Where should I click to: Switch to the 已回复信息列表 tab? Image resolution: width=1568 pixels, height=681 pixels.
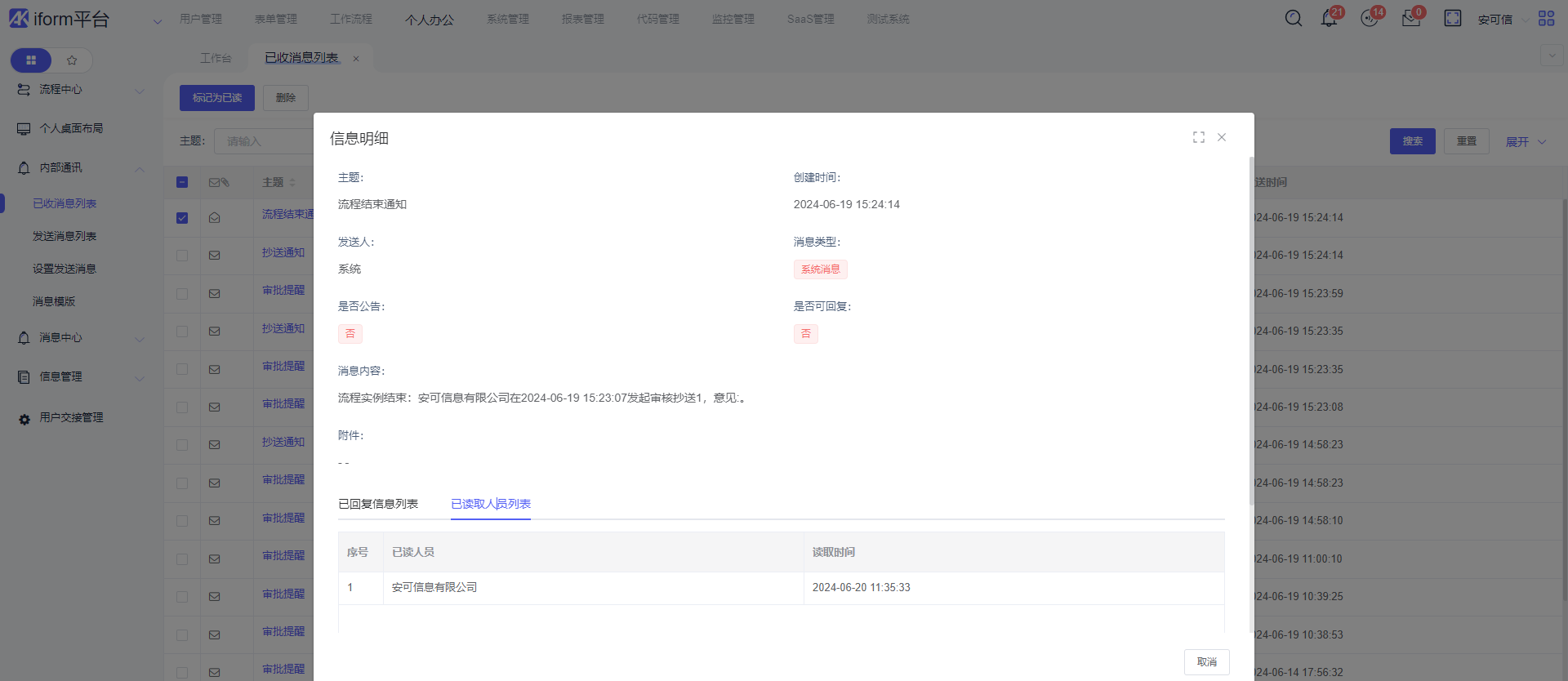378,504
